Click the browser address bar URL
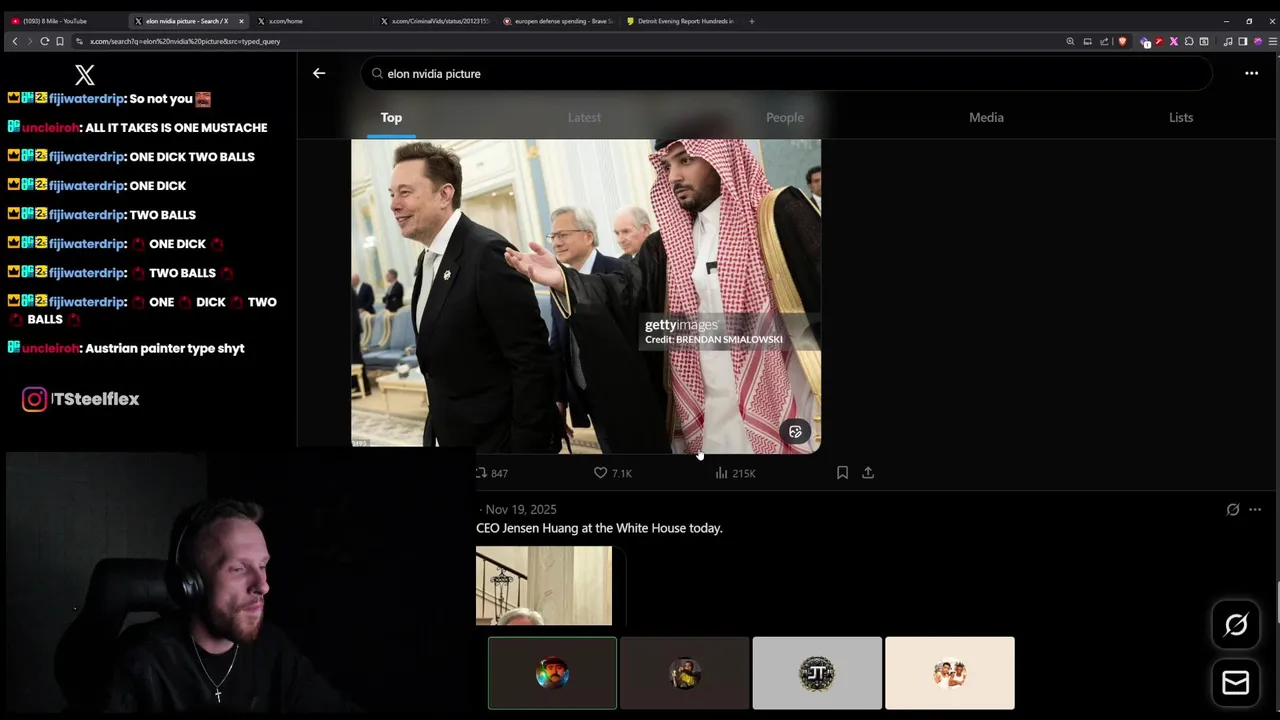The width and height of the screenshot is (1280, 720). (x=184, y=41)
